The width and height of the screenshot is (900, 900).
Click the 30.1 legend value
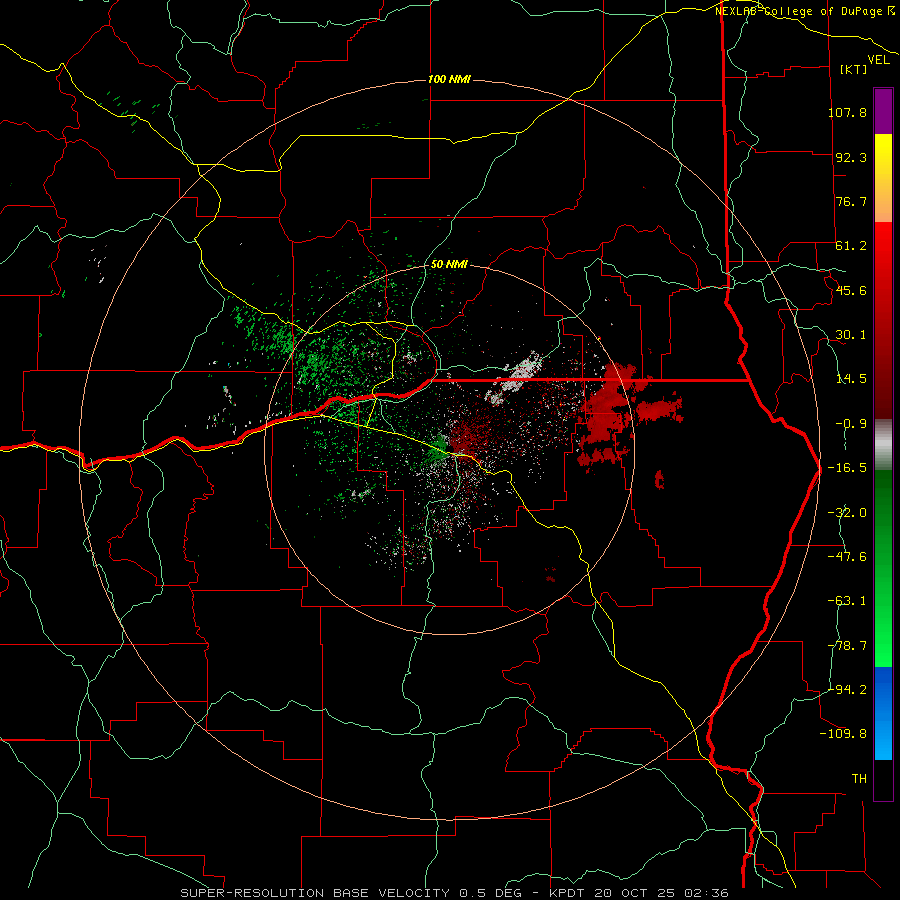pyautogui.click(x=851, y=335)
